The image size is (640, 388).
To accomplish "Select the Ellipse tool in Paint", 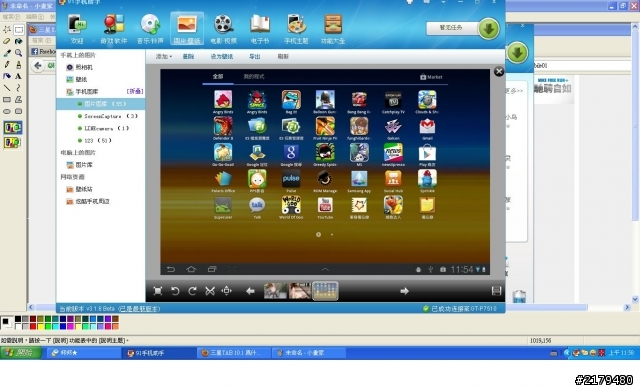I will 7,111.
